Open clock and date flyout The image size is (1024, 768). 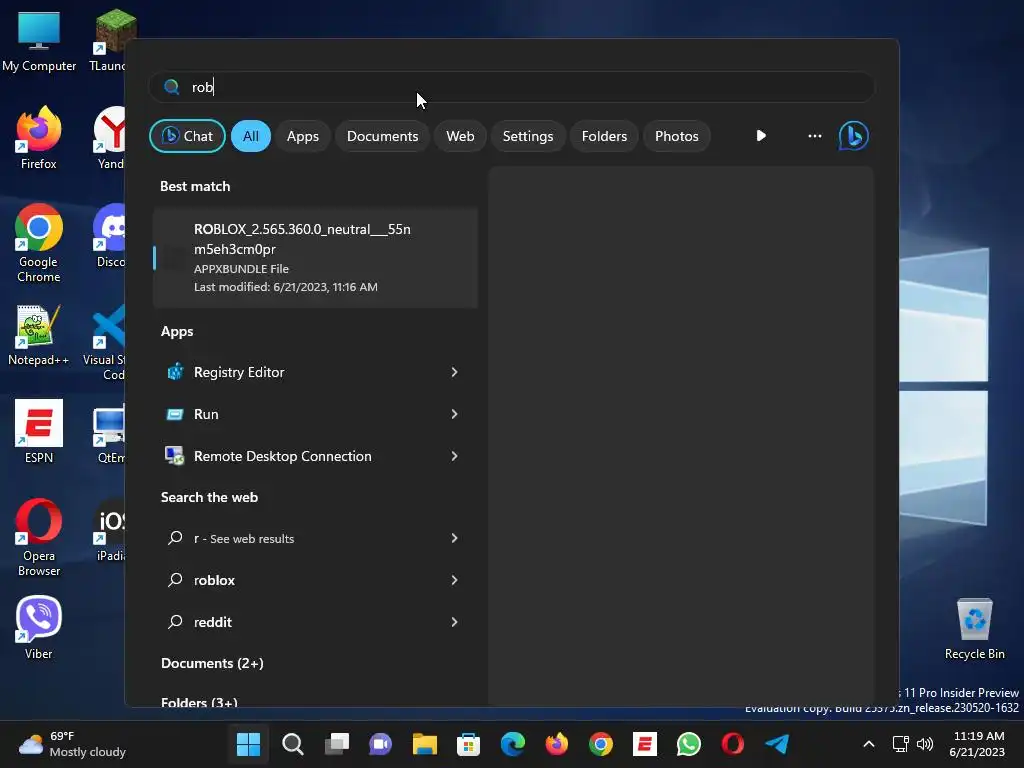point(977,744)
